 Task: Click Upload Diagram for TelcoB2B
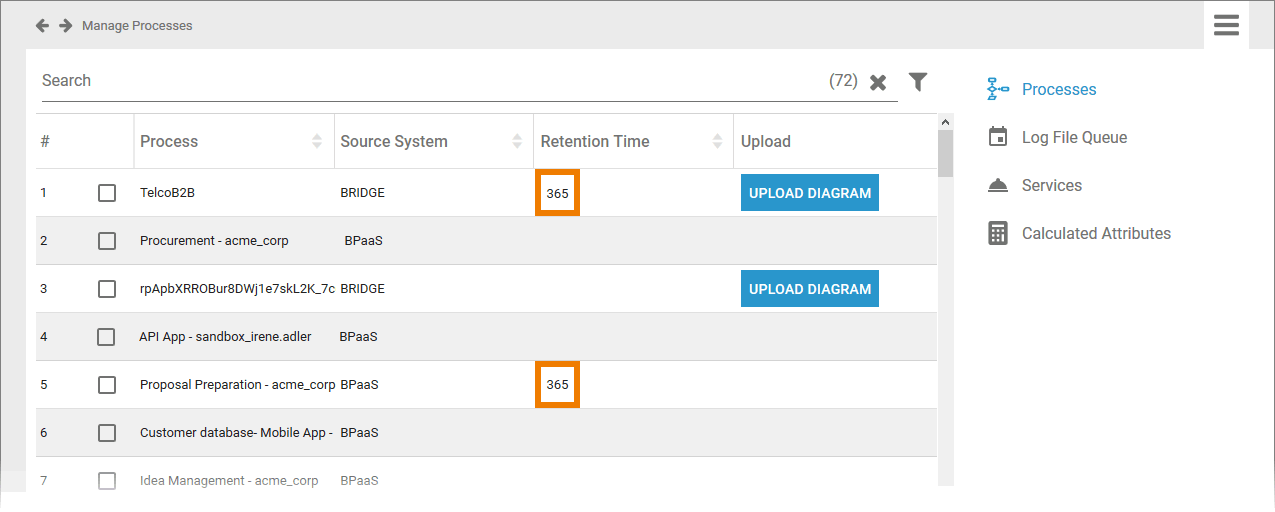[x=809, y=193]
